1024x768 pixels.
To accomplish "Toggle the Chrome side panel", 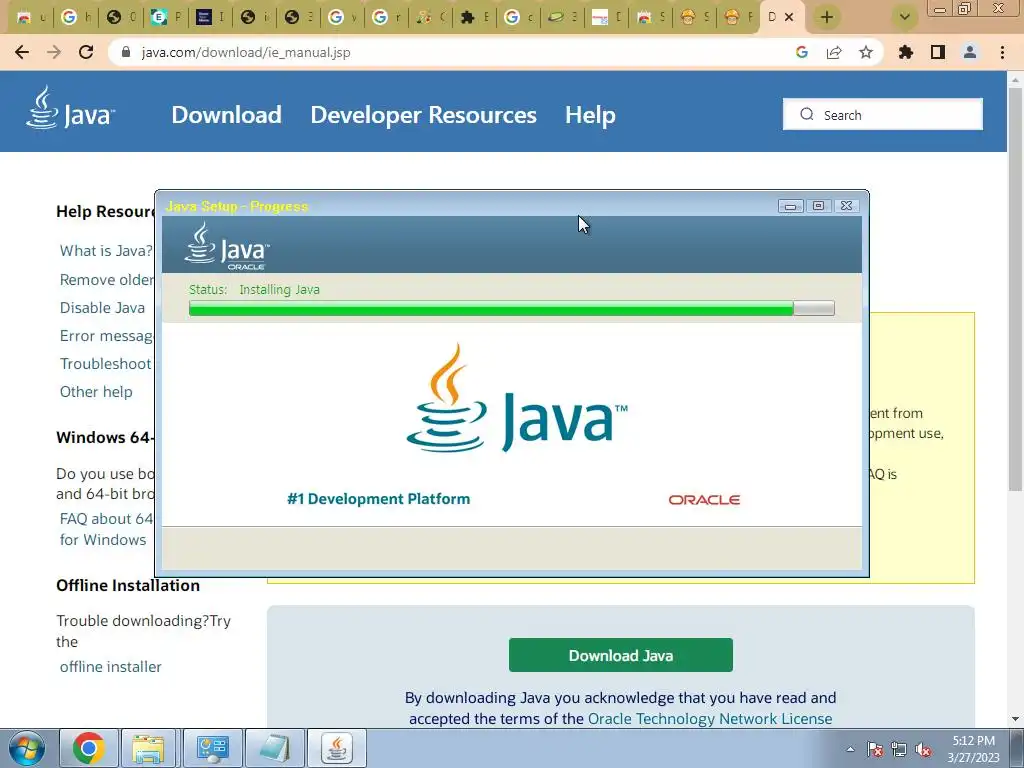I will (x=938, y=52).
